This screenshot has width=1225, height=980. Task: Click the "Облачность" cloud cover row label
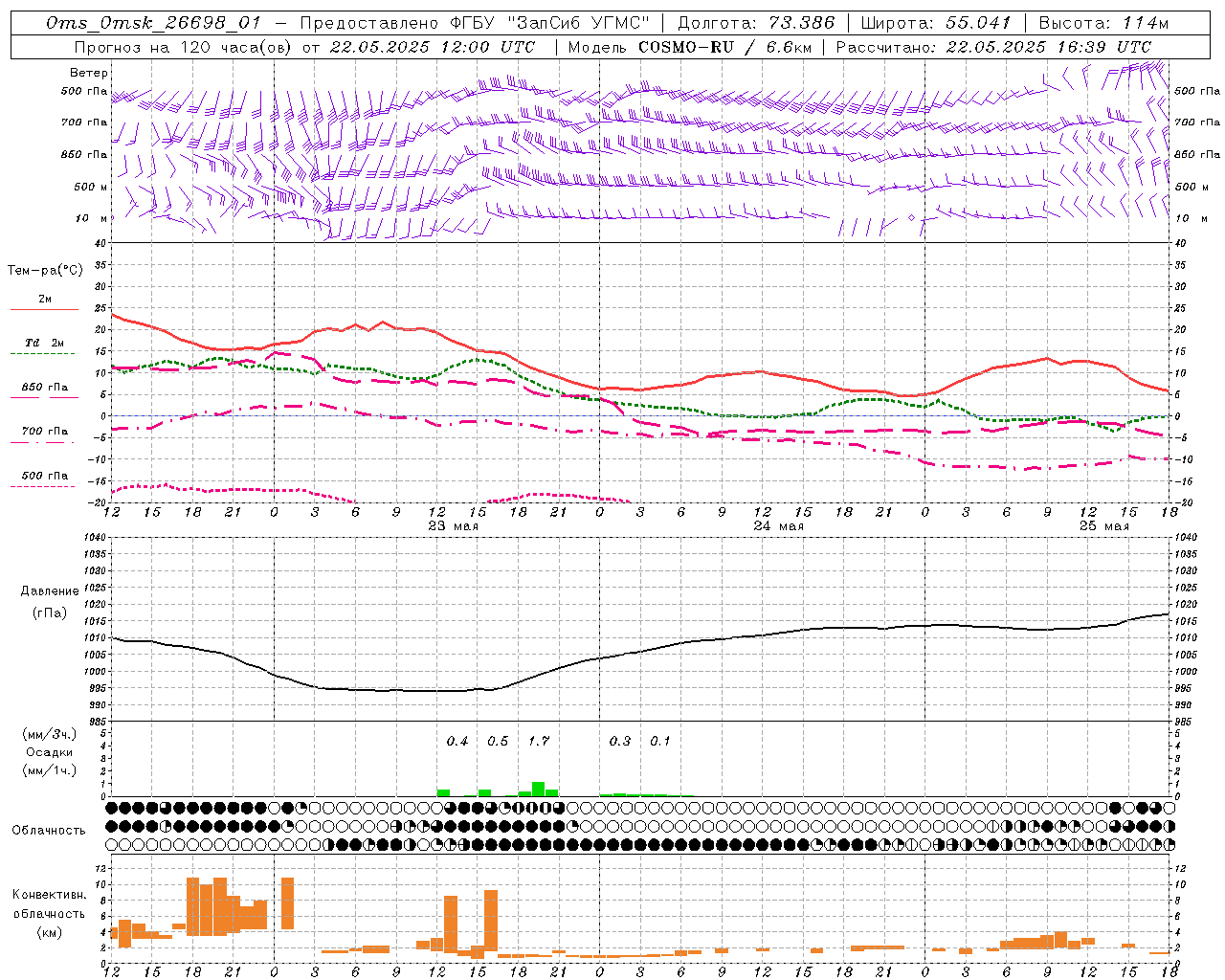pos(49,830)
